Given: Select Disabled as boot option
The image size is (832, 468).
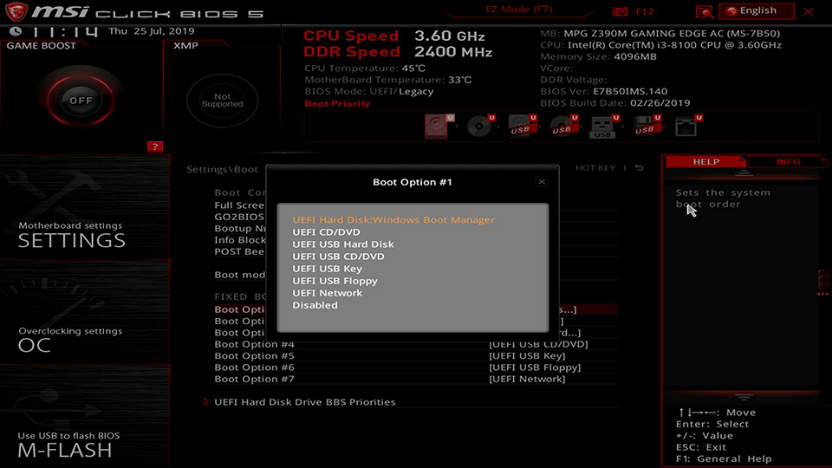Looking at the screenshot, I should [x=315, y=305].
